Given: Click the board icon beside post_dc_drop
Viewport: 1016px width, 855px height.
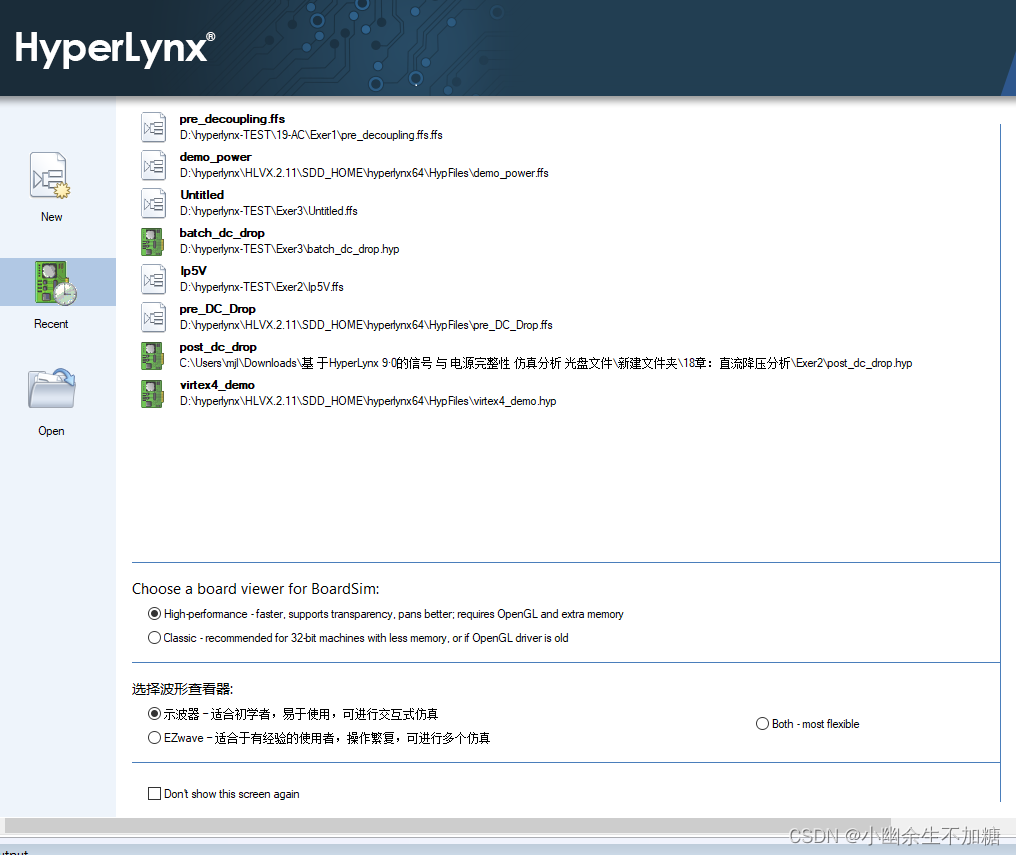Looking at the screenshot, I should click(x=153, y=355).
